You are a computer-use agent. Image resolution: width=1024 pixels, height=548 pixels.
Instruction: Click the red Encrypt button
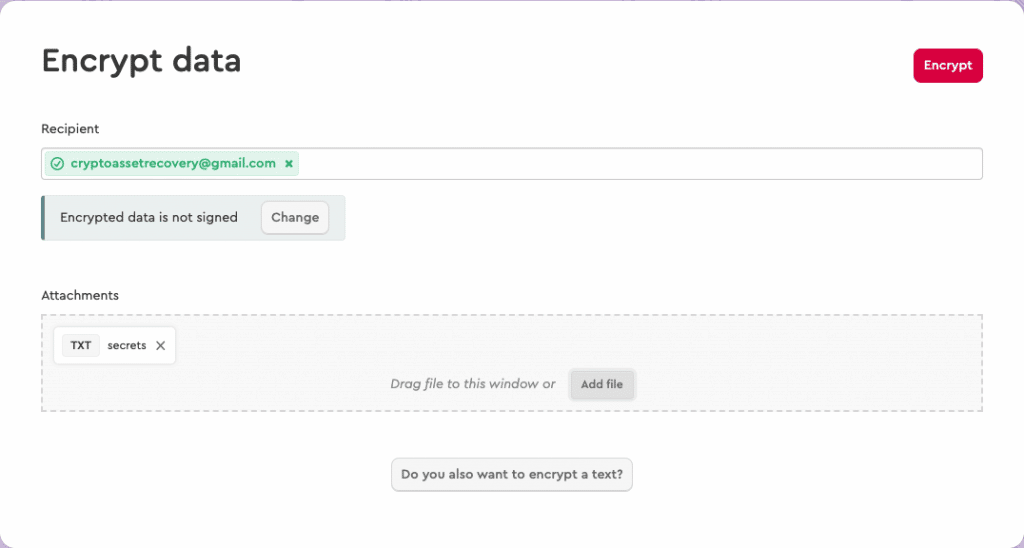pos(947,65)
